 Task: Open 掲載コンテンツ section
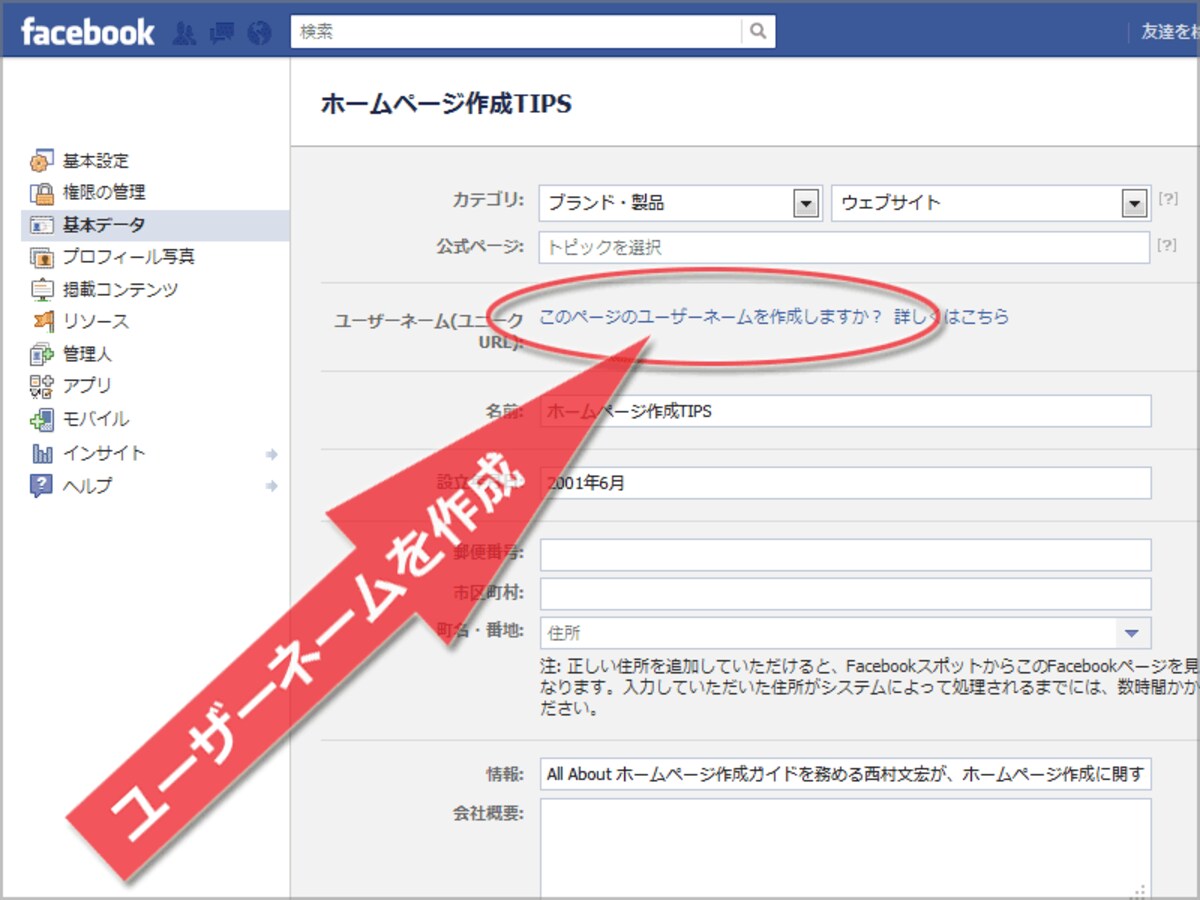point(121,289)
